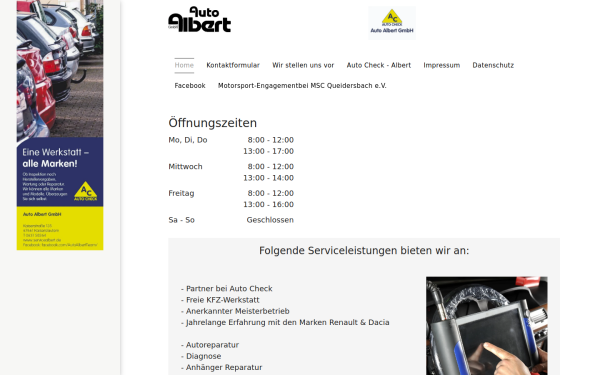Go to Wir stellen uns vor

[303, 65]
